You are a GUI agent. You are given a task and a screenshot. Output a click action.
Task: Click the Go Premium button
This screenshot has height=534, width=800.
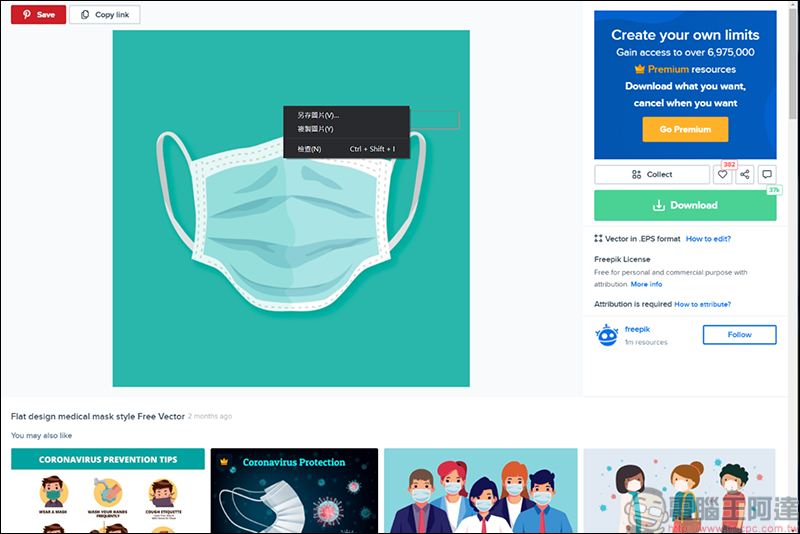point(685,129)
